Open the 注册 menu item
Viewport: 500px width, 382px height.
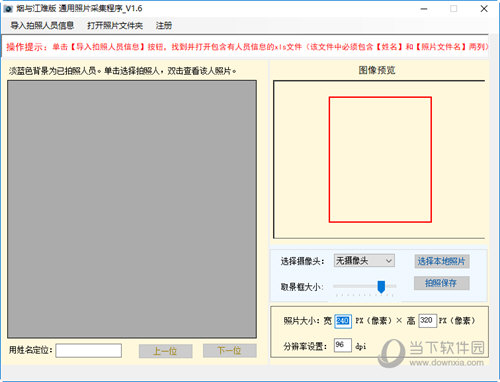[x=164, y=25]
